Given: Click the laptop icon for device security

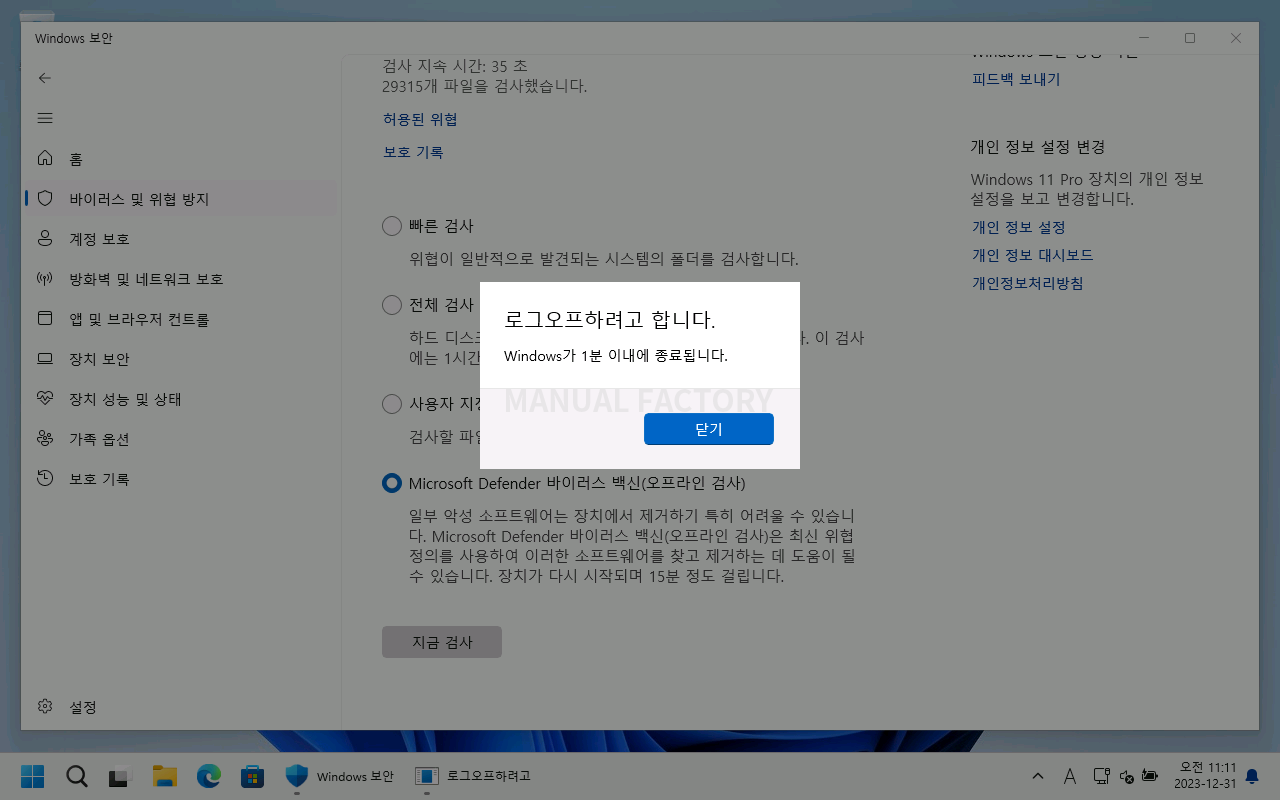Looking at the screenshot, I should (x=44, y=359).
